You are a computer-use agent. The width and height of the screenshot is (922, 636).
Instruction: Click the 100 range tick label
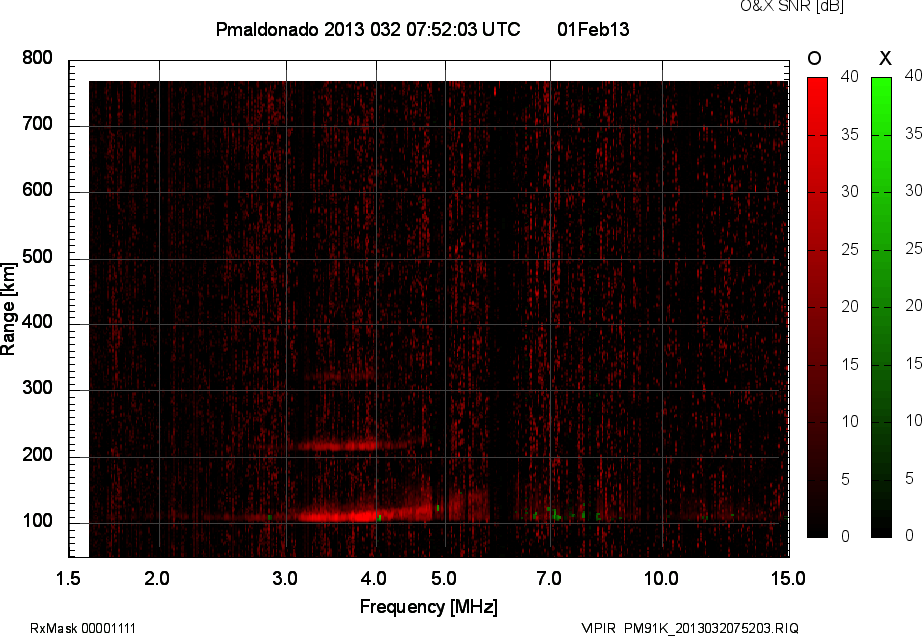click(x=37, y=521)
